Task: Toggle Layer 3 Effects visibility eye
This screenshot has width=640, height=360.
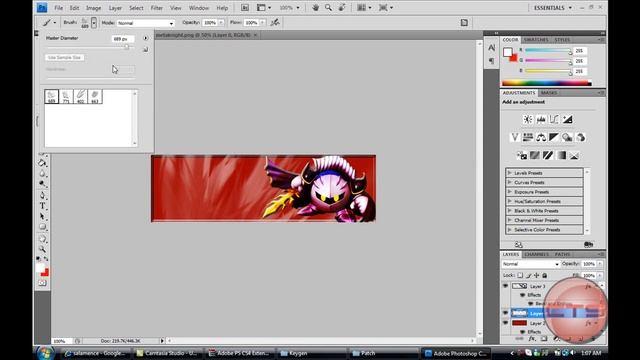Action: [522, 295]
